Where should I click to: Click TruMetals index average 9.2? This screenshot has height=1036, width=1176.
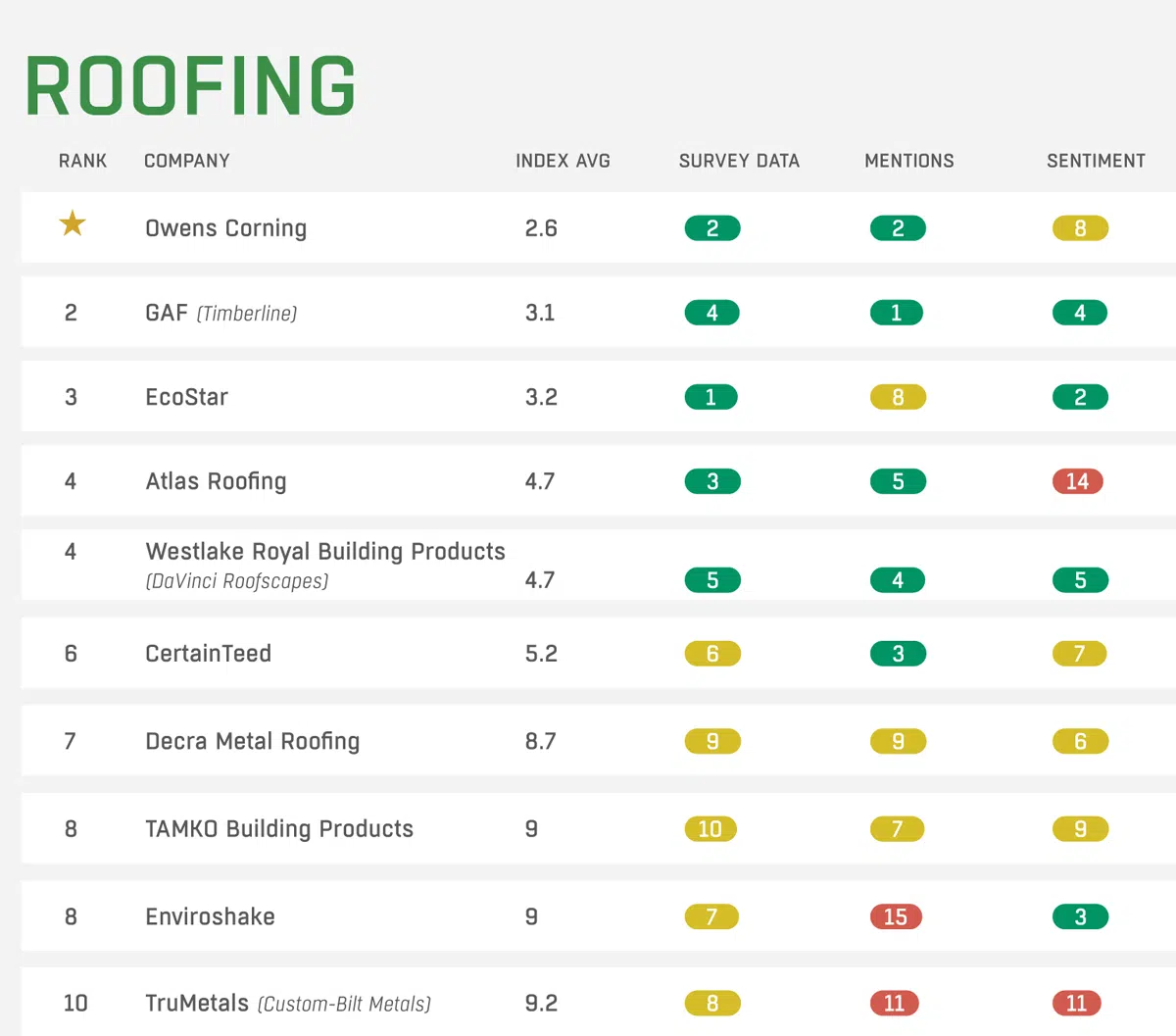click(541, 1003)
